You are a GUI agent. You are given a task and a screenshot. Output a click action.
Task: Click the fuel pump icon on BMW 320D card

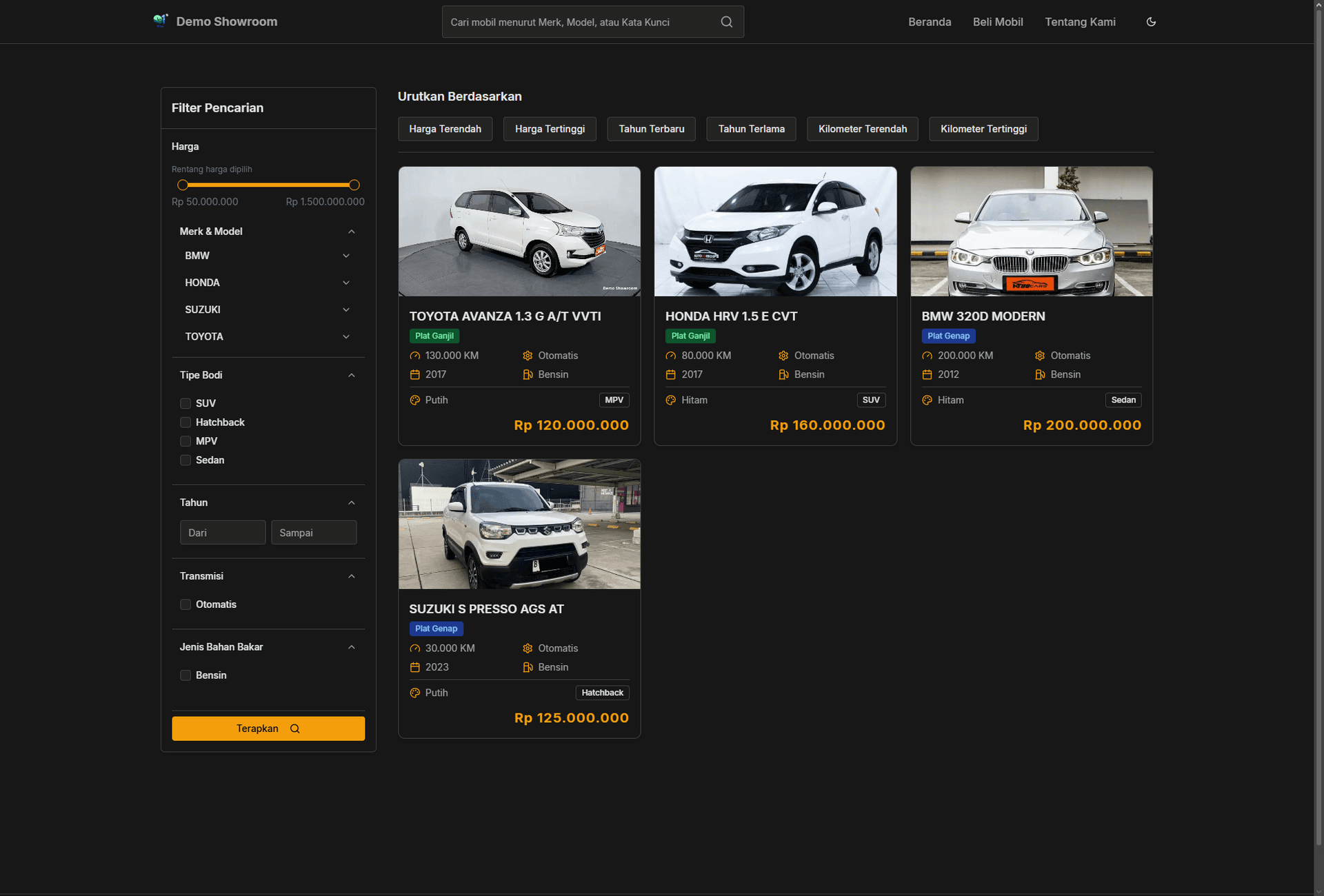1040,375
